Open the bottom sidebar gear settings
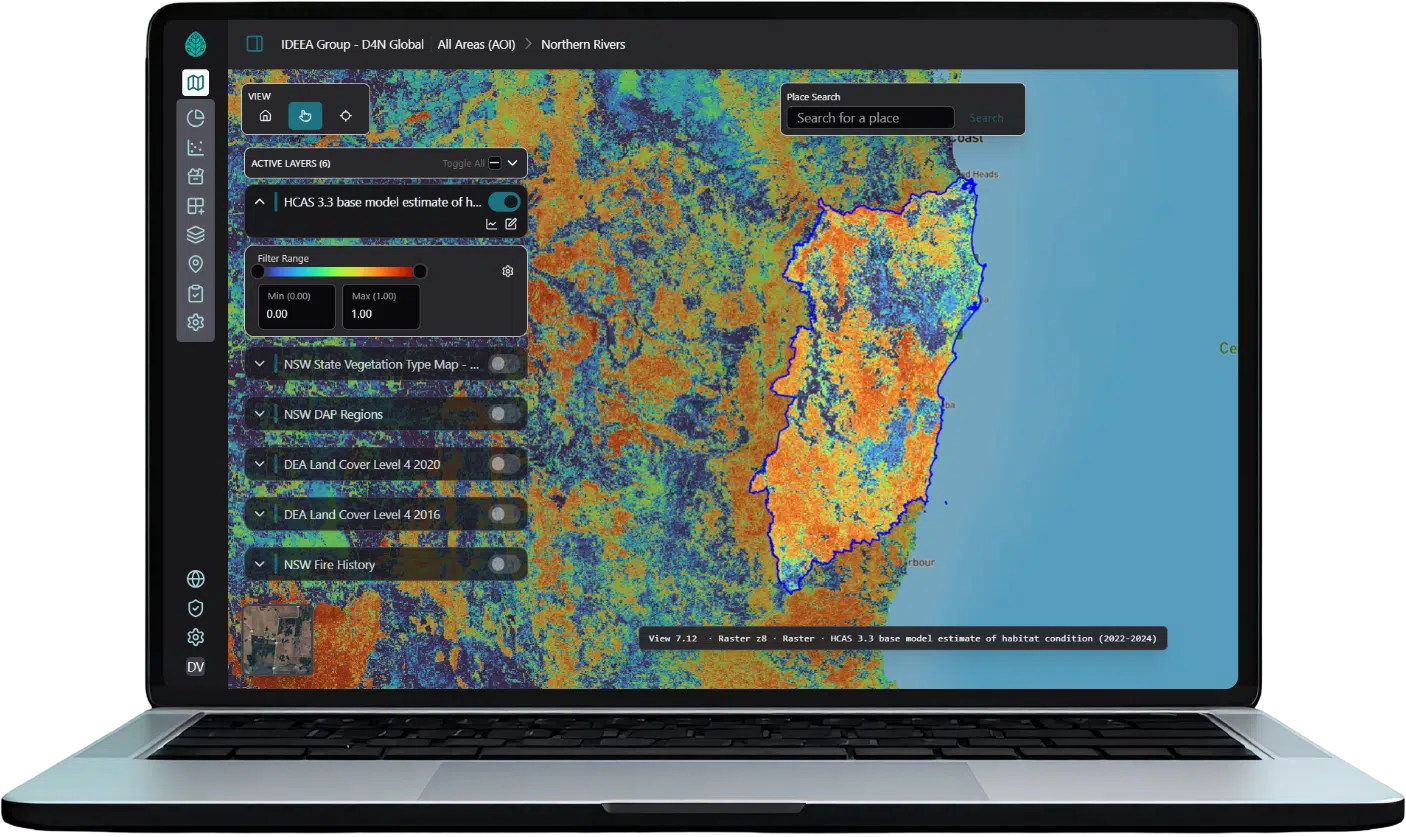This screenshot has height=837, width=1406. pyautogui.click(x=196, y=637)
